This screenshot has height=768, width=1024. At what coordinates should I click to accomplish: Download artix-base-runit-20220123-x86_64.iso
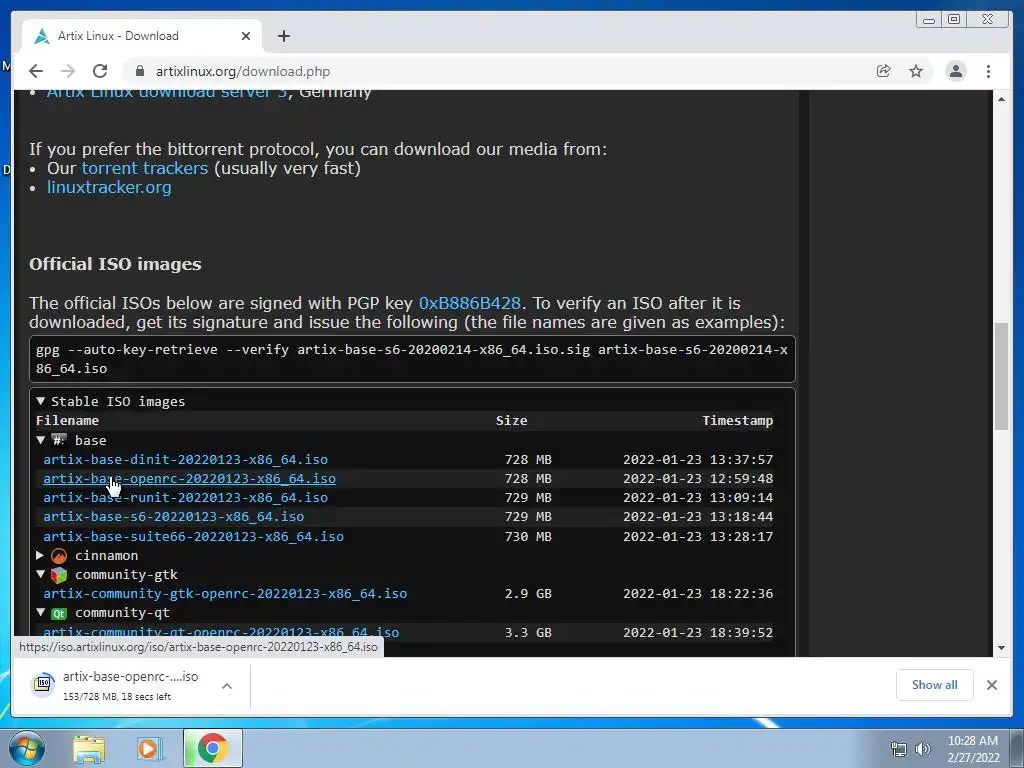tap(185, 498)
